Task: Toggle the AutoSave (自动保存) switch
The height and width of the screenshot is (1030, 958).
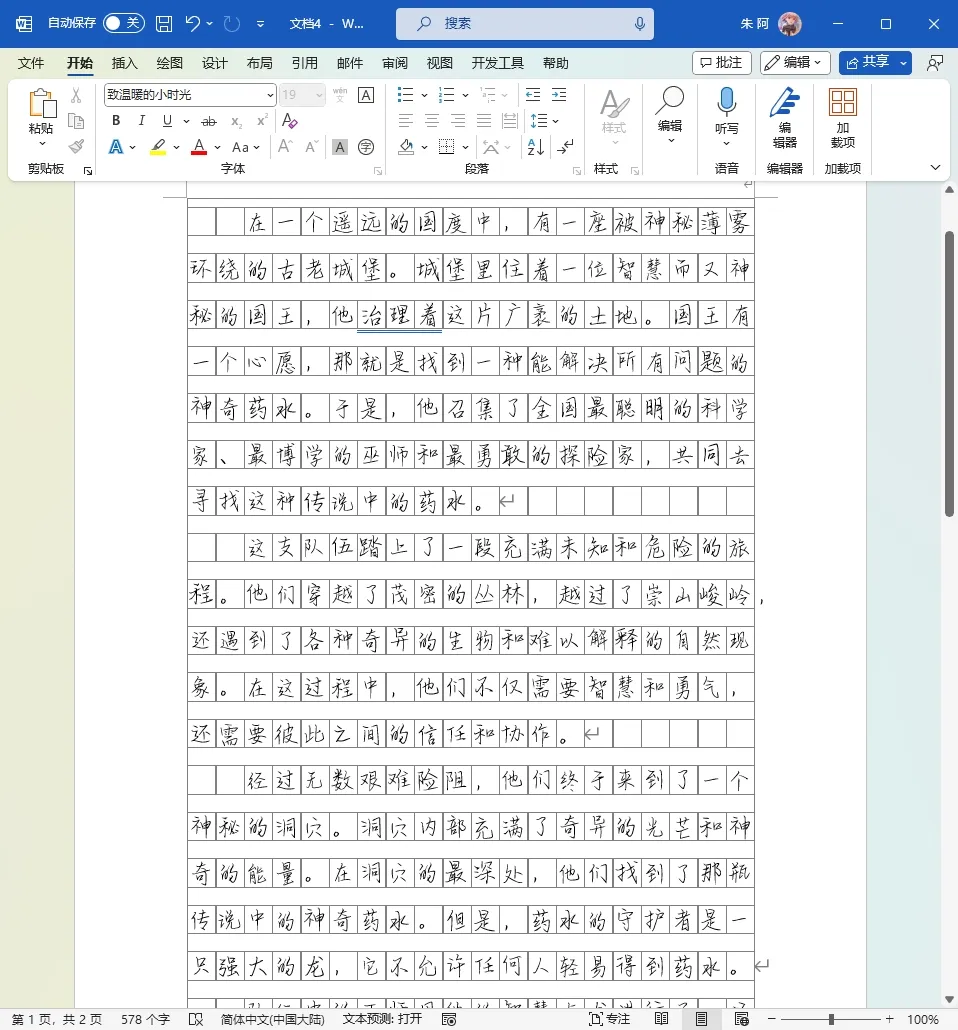Action: point(123,23)
